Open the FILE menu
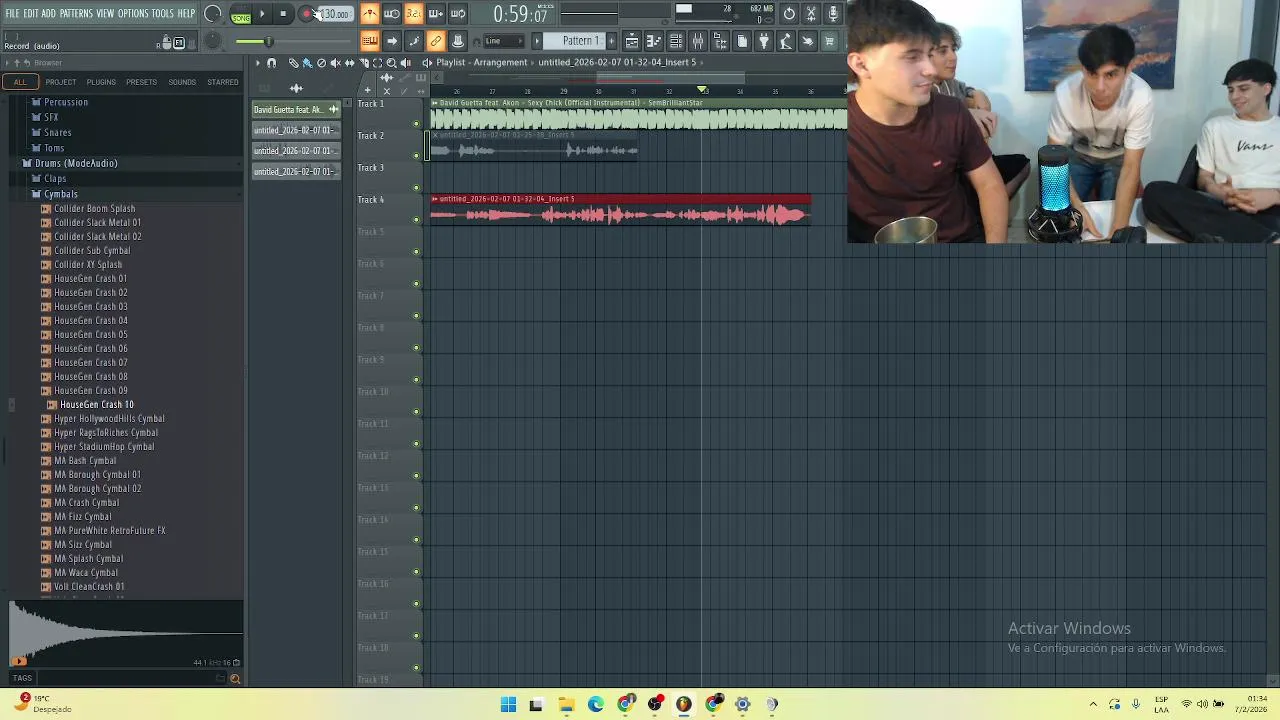Image resolution: width=1280 pixels, height=720 pixels. (x=13, y=13)
